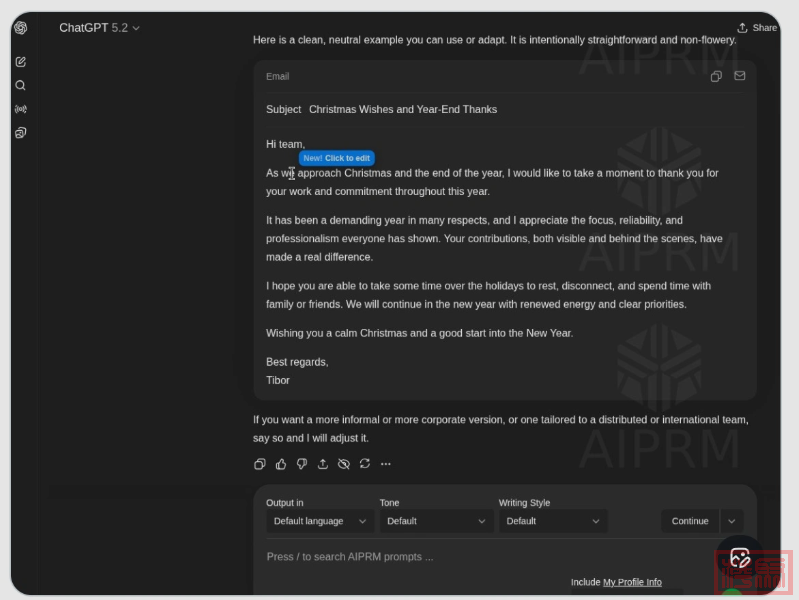The image size is (799, 600).
Task: Expand the Output in language dropdown
Action: (x=319, y=521)
